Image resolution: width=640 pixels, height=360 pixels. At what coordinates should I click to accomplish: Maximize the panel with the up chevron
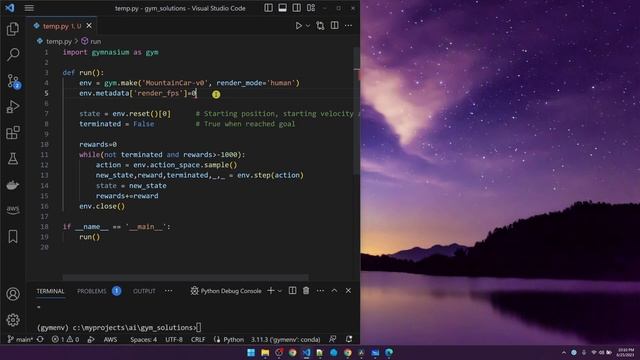(334, 291)
